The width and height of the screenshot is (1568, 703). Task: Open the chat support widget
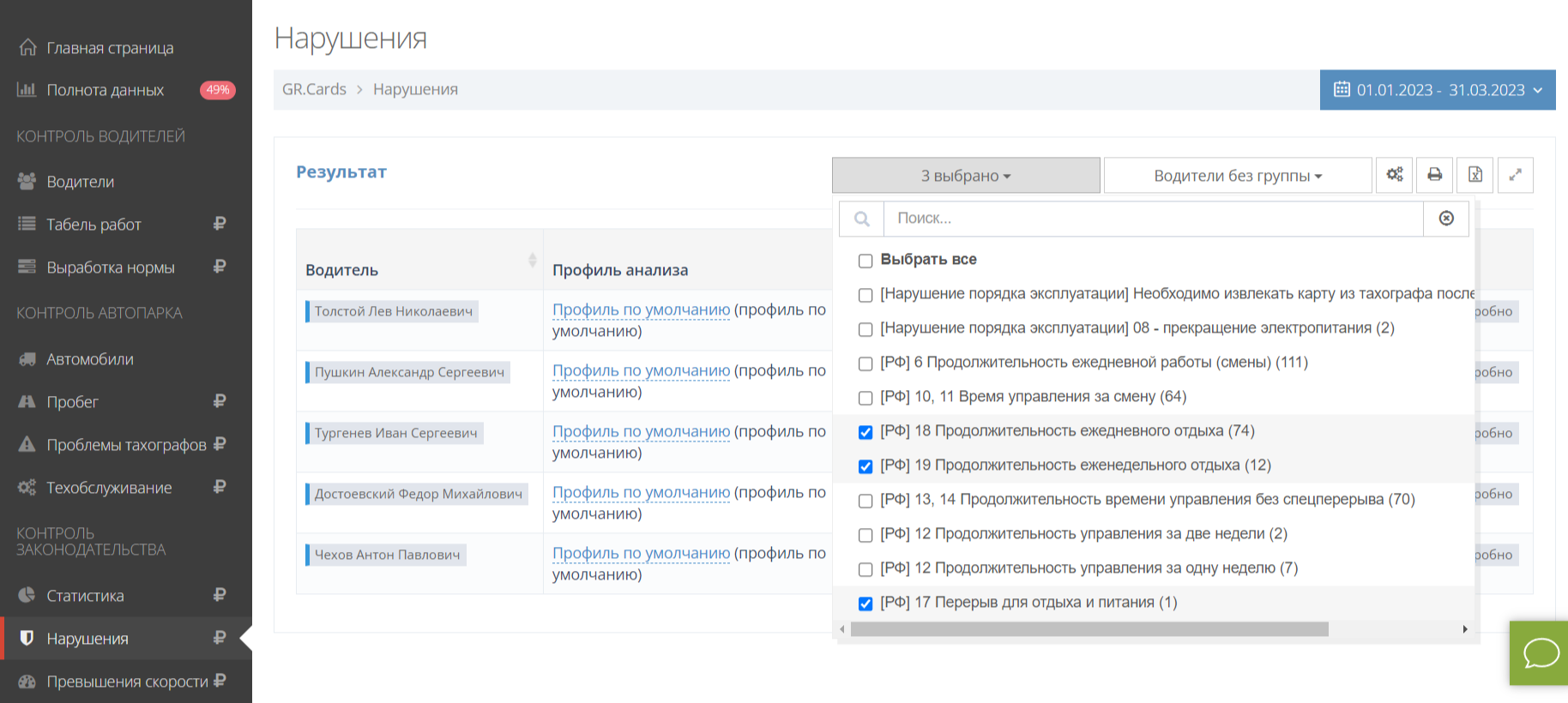(1540, 653)
